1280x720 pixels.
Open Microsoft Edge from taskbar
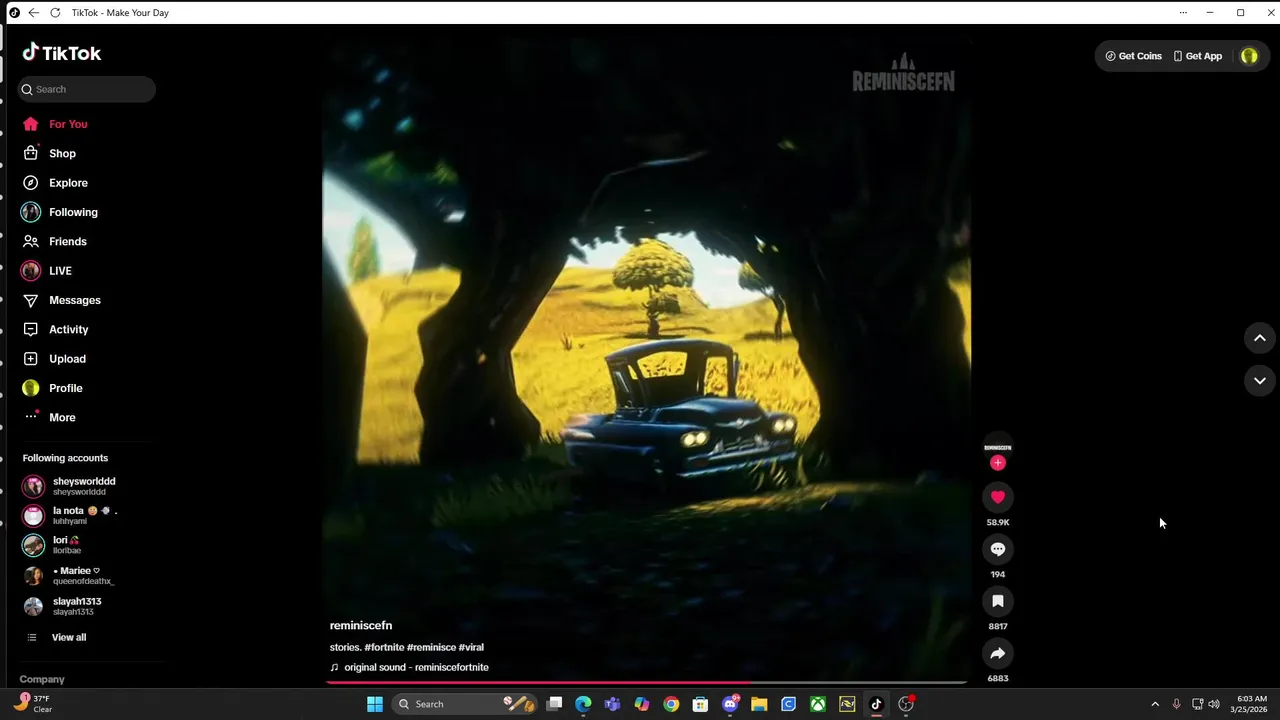(x=583, y=704)
